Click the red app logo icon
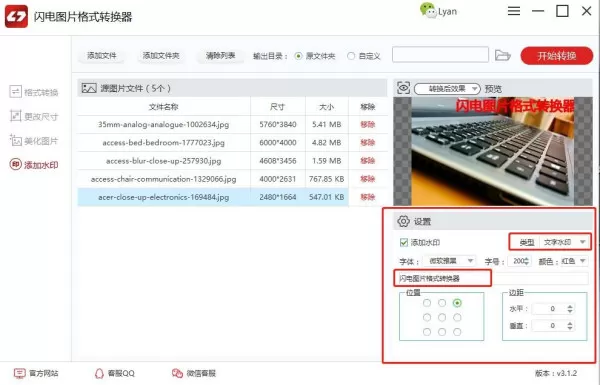This screenshot has width=600, height=385. coord(16,16)
